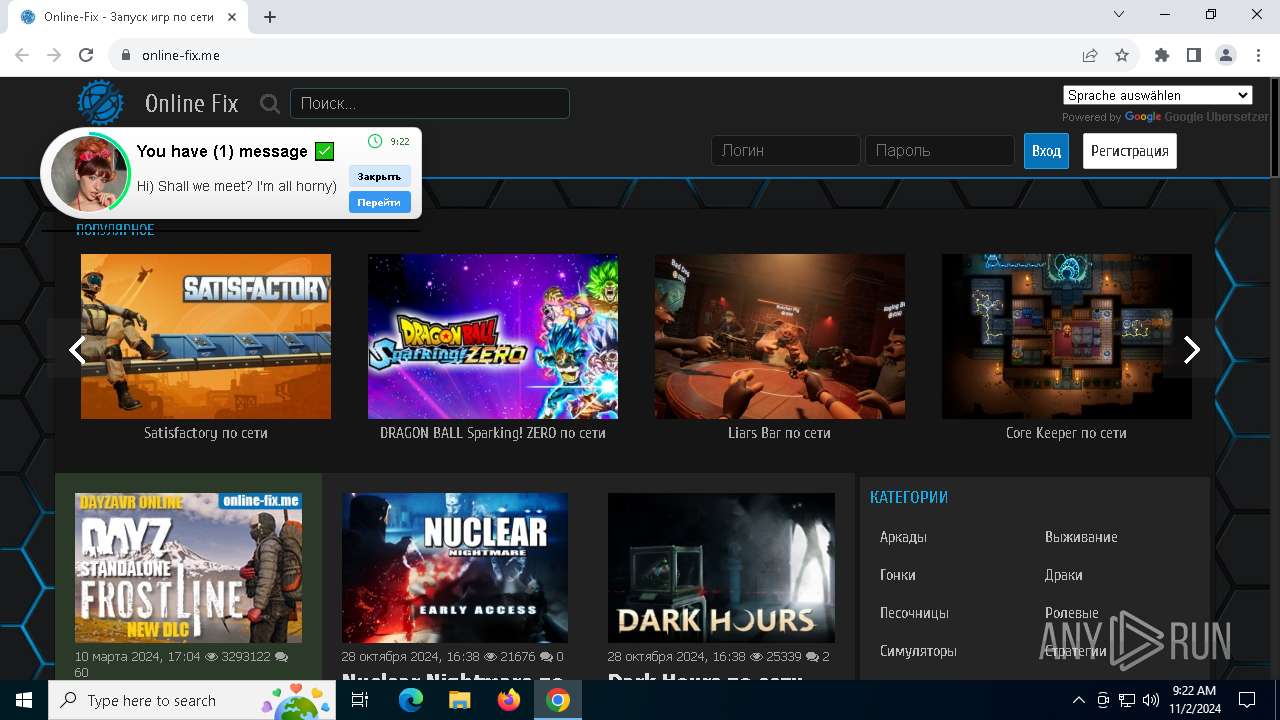Viewport: 1280px width, 720px height.
Task: Go back with the browser back arrow
Action: click(x=22, y=55)
